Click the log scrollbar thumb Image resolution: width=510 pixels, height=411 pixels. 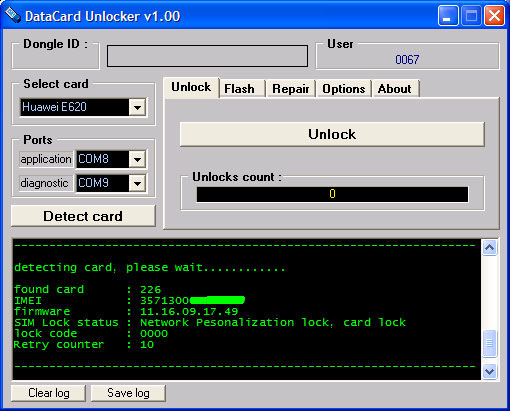(x=489, y=343)
